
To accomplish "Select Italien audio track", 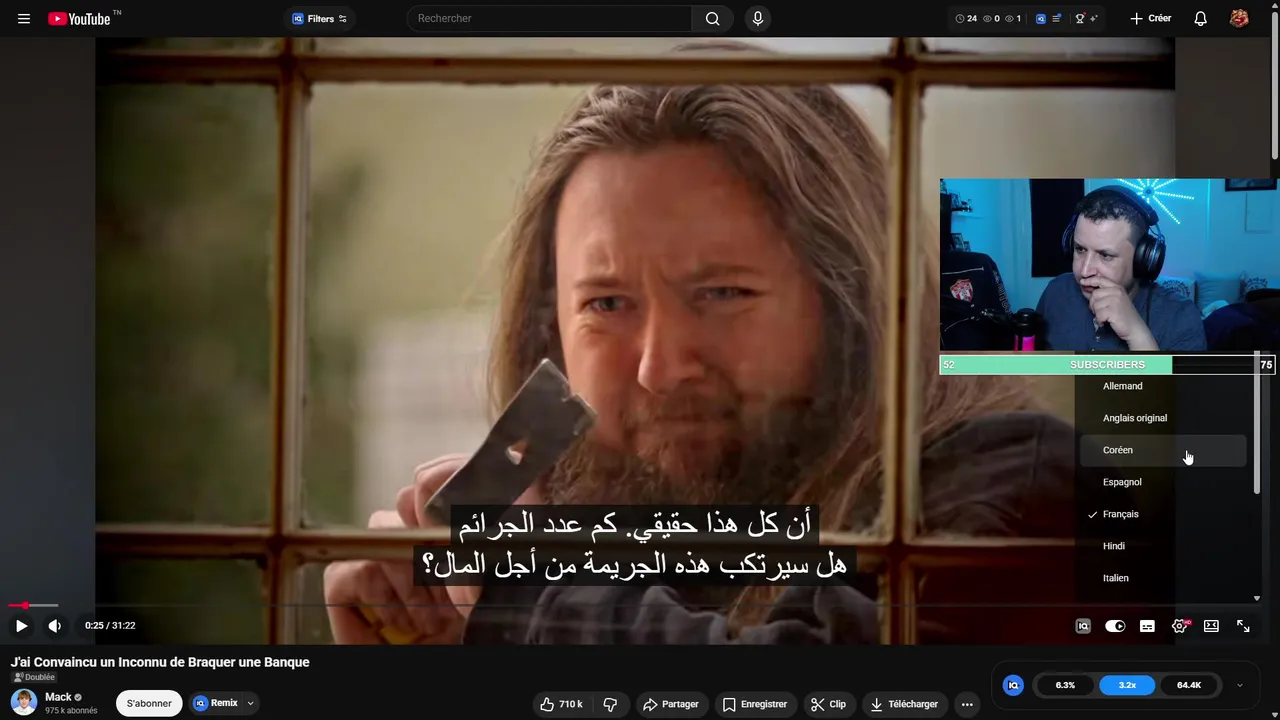I will [1163, 578].
